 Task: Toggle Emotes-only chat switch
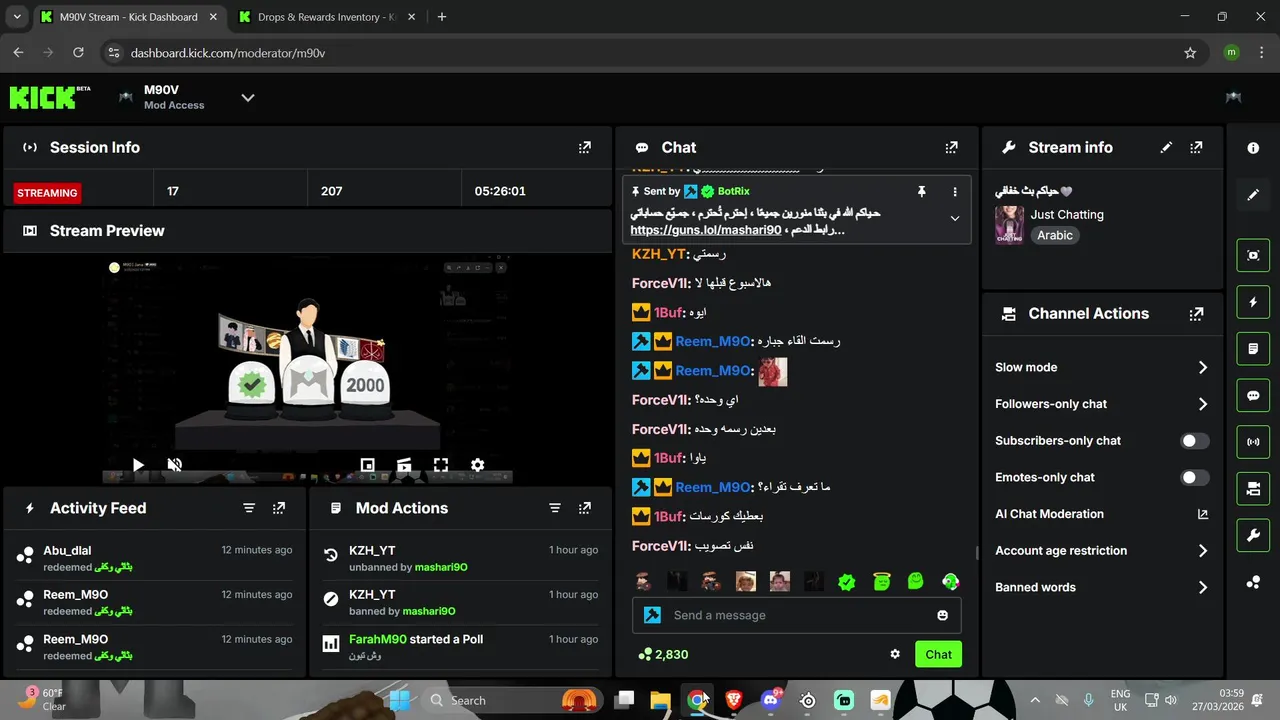pyautogui.click(x=1194, y=478)
